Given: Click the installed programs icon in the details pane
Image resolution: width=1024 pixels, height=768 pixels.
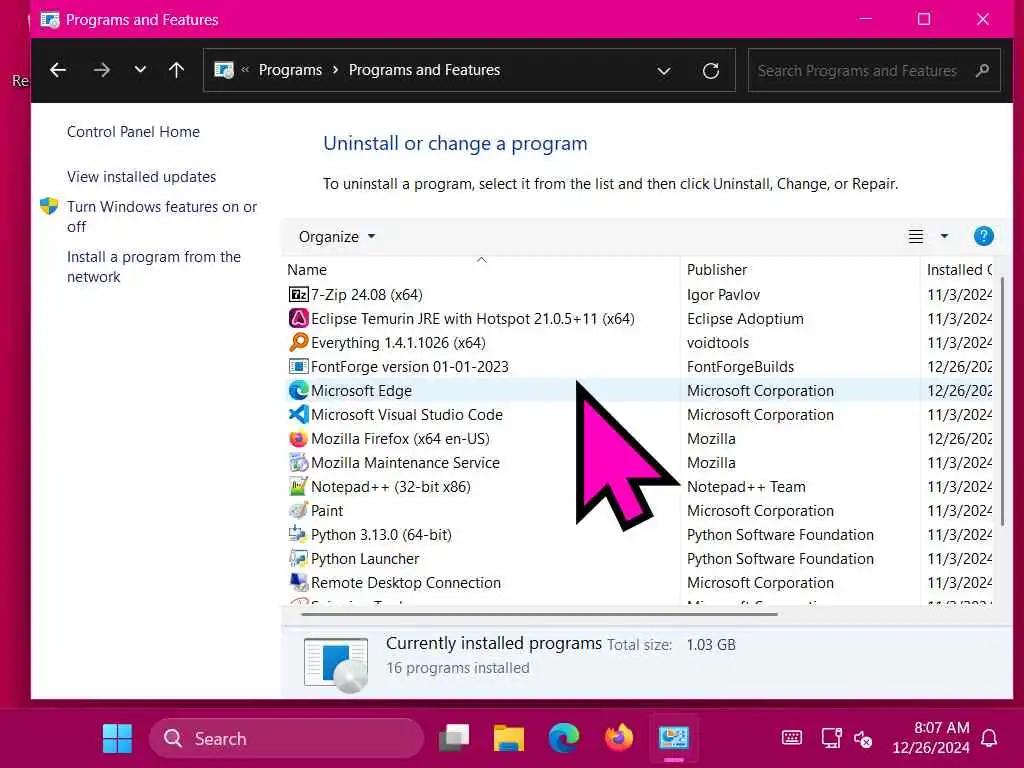Looking at the screenshot, I should click(336, 664).
